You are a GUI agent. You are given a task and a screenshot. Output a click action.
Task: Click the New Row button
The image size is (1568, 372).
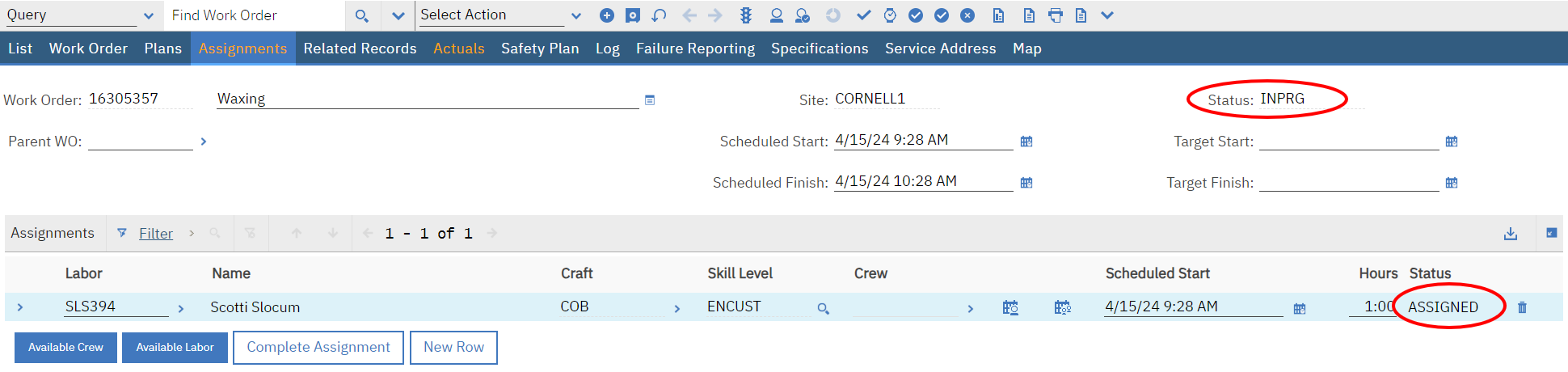[x=454, y=348]
